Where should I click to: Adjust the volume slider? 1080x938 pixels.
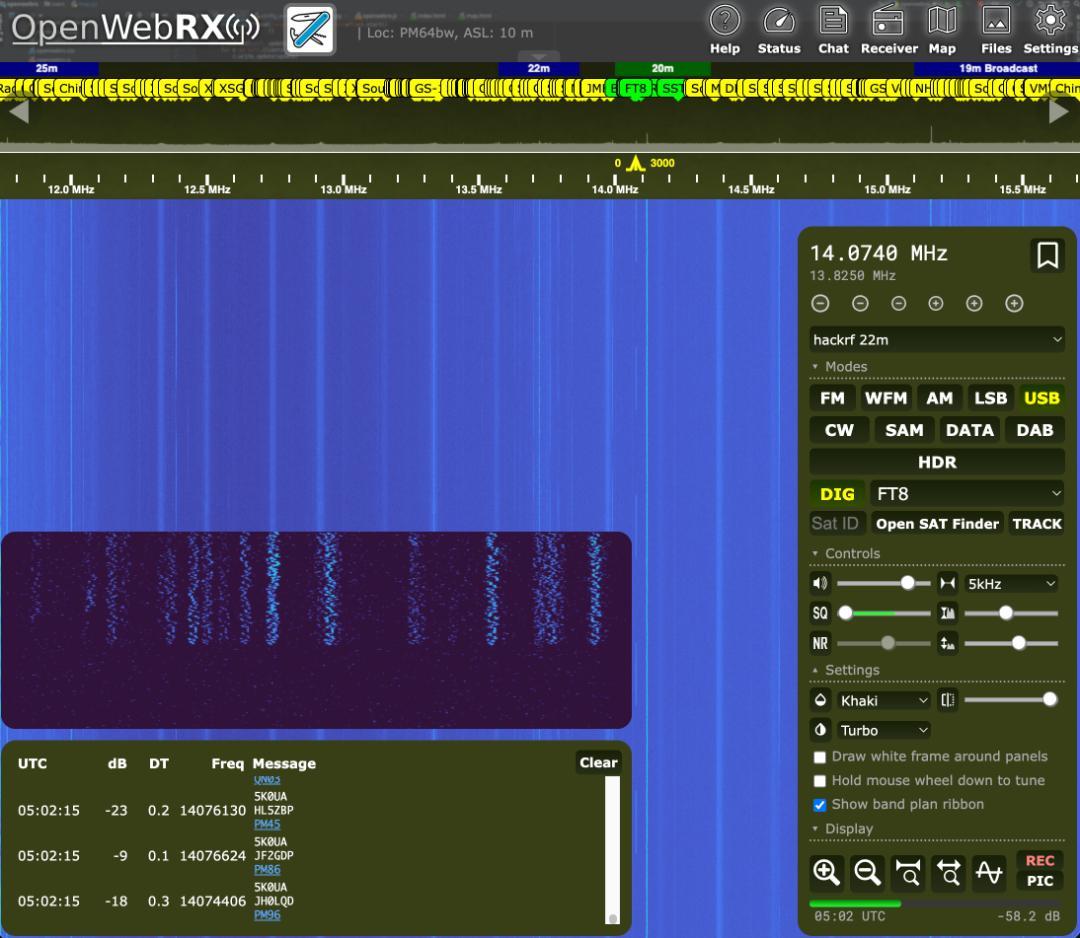(x=907, y=583)
